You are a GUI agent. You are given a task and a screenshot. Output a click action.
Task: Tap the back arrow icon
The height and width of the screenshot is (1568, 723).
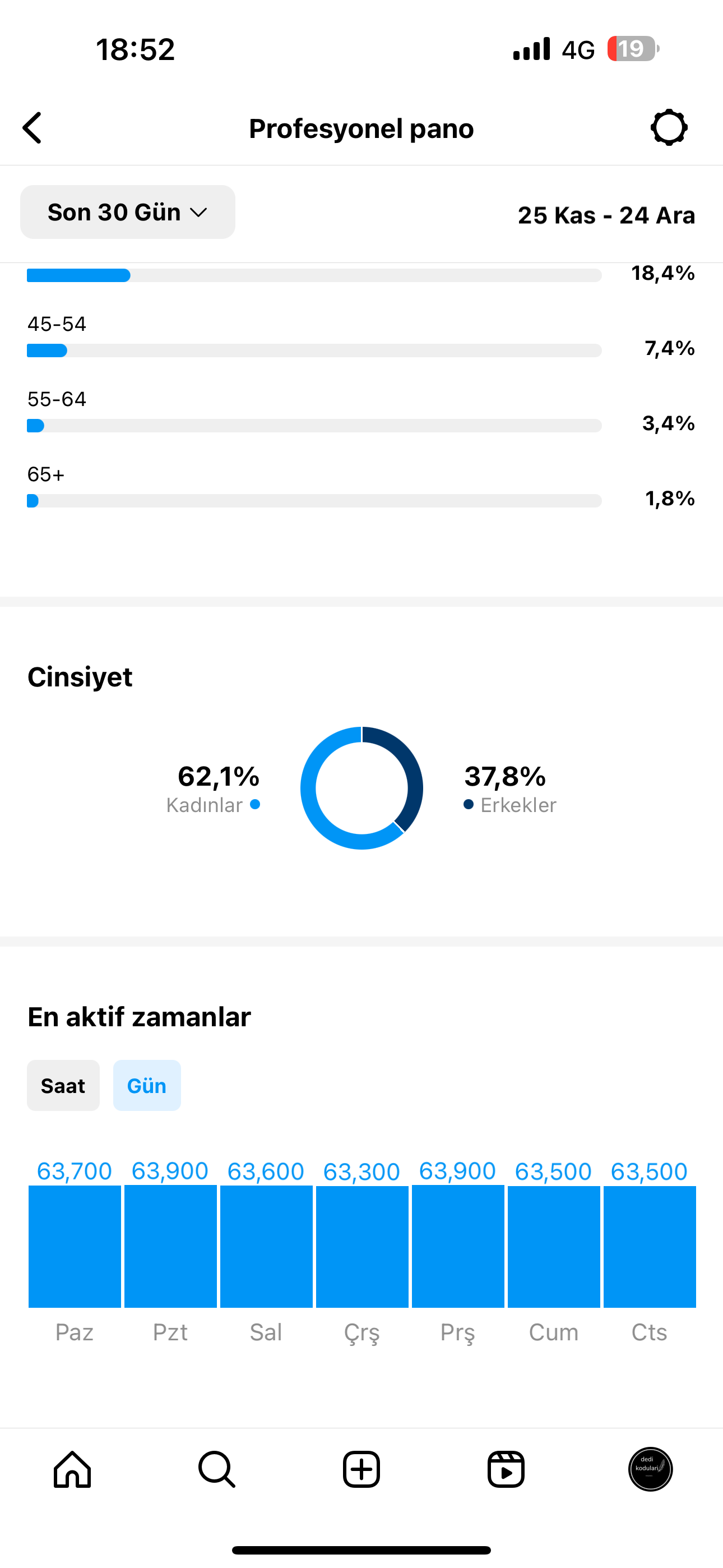33,128
